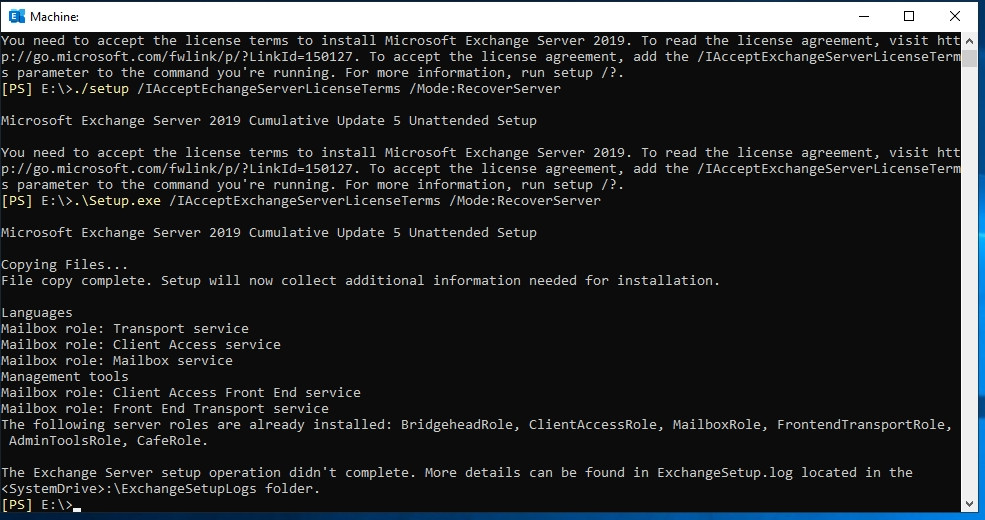Click the 'Mailbox role: Transport service' line
This screenshot has width=985, height=520.
125,328
